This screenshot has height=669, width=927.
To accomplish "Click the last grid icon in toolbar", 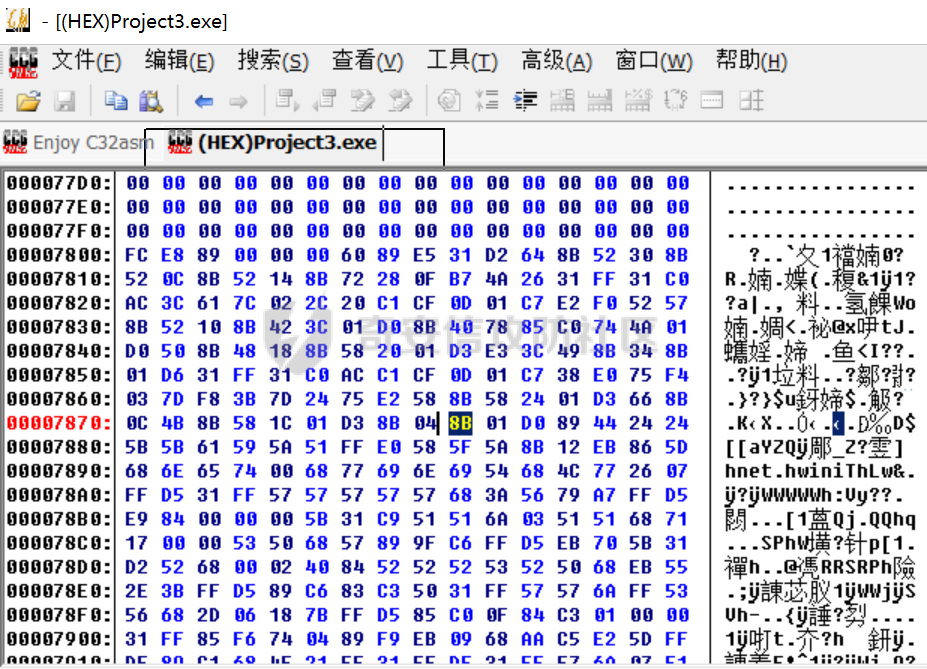I will [x=752, y=101].
